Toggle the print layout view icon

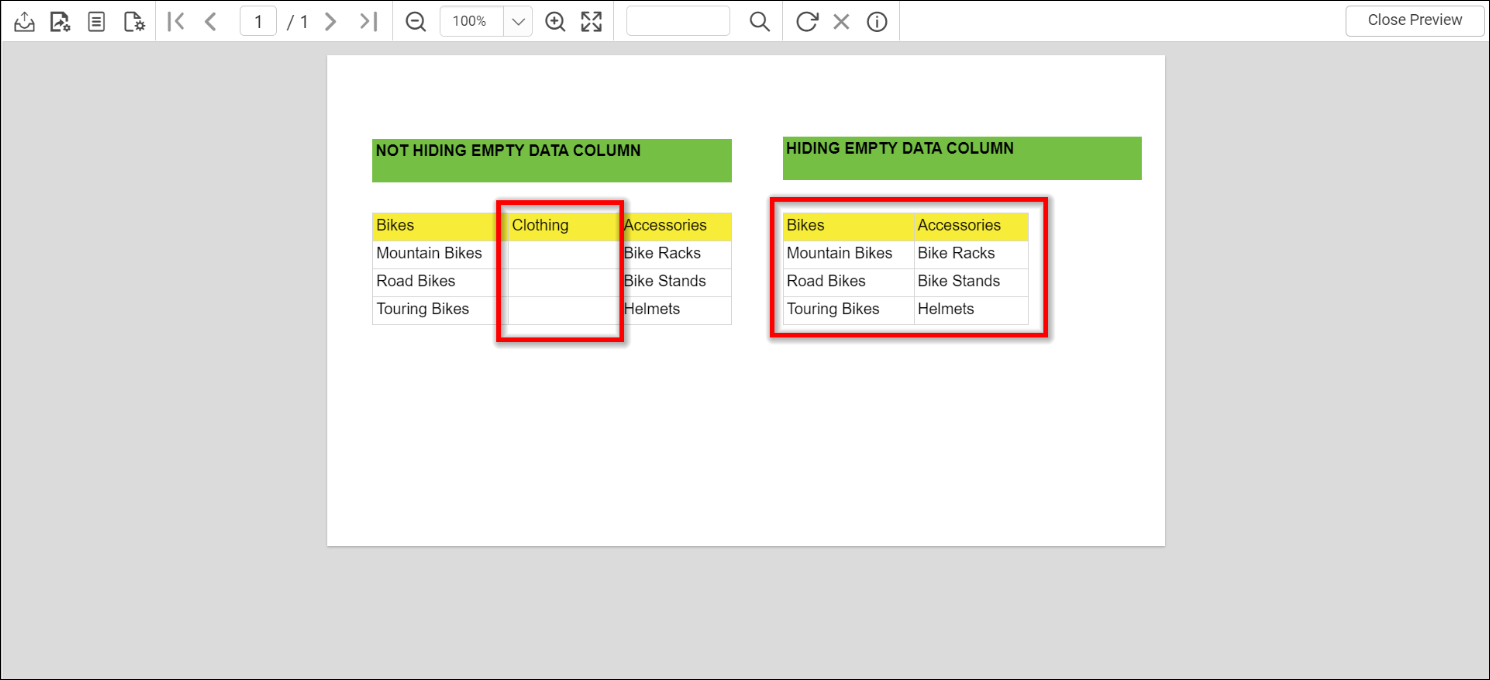tap(96, 21)
